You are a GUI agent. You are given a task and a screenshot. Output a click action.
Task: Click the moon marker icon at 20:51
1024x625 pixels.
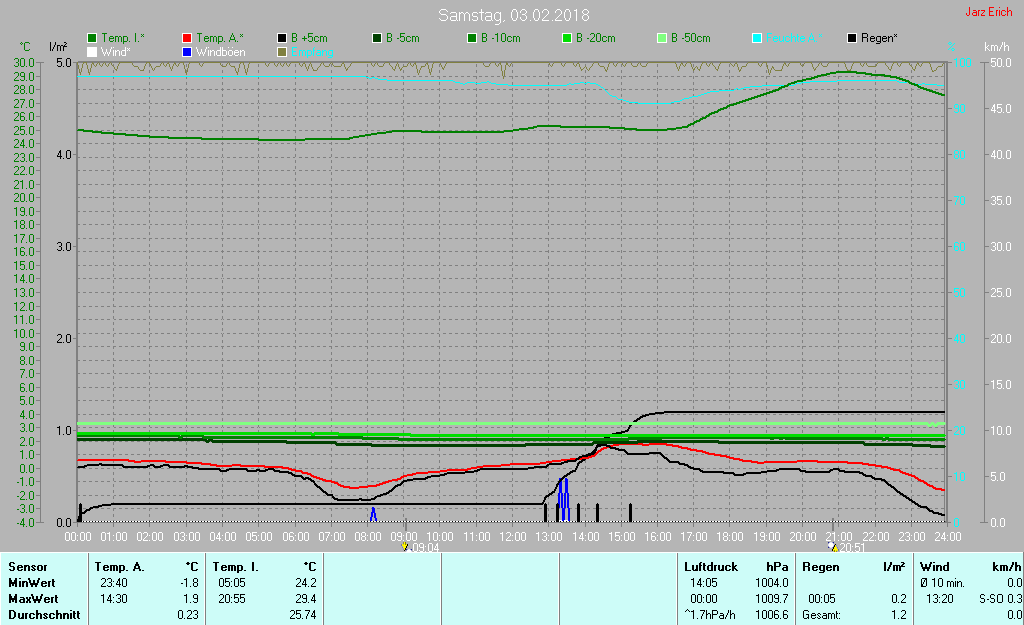point(833,547)
